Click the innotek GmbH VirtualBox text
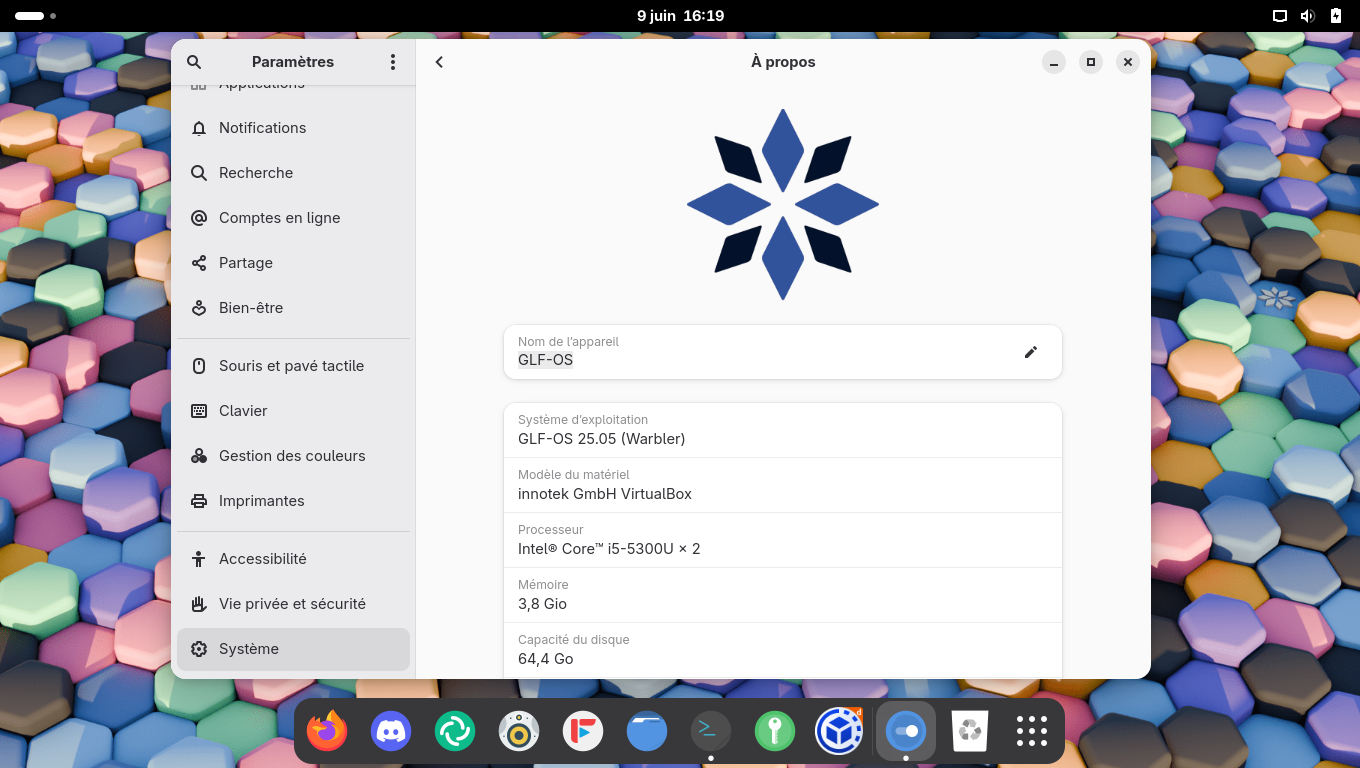Viewport: 1360px width, 768px height. click(x=605, y=494)
